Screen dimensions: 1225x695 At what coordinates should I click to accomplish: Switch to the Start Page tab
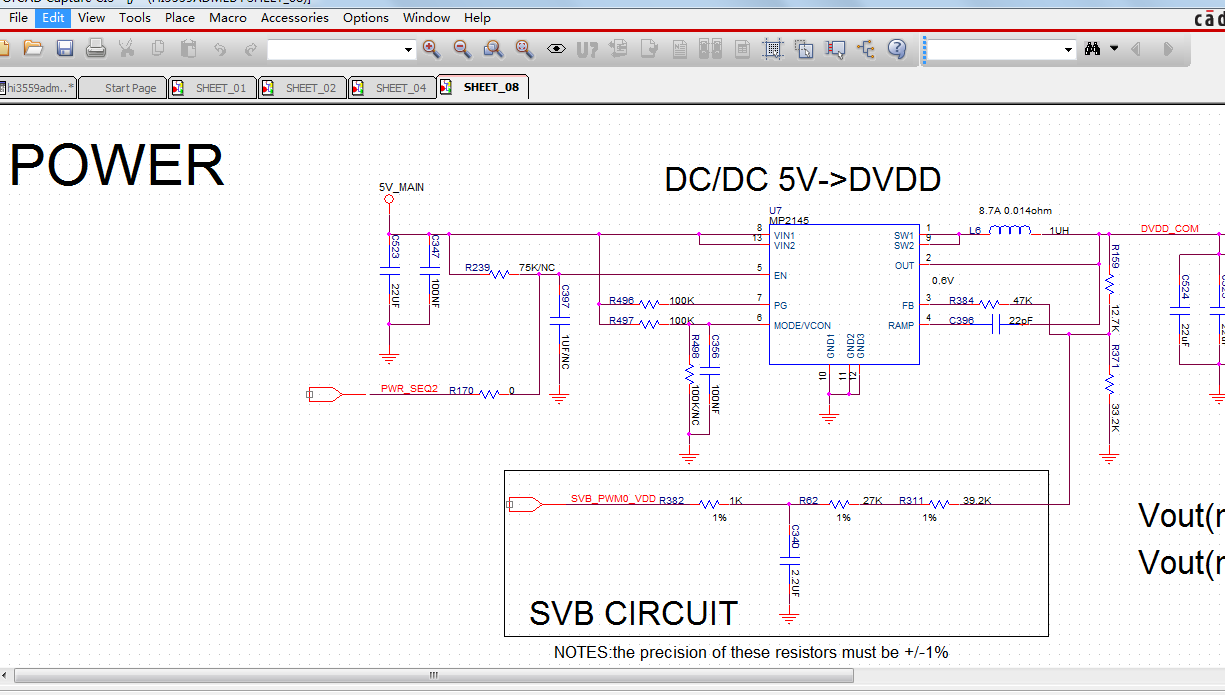tap(123, 88)
